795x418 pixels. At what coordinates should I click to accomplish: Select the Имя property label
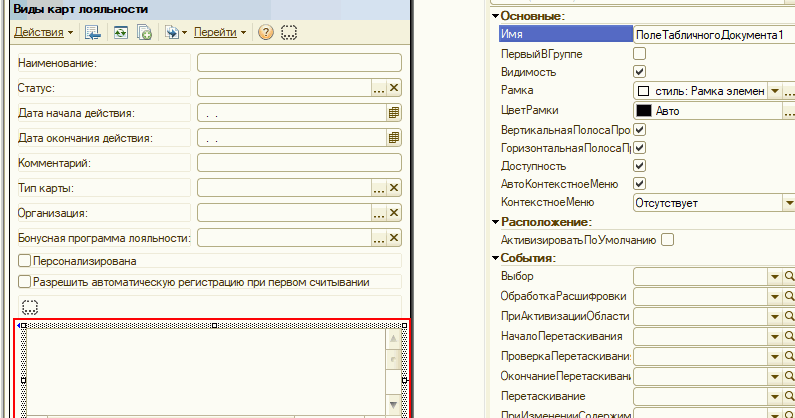point(566,34)
